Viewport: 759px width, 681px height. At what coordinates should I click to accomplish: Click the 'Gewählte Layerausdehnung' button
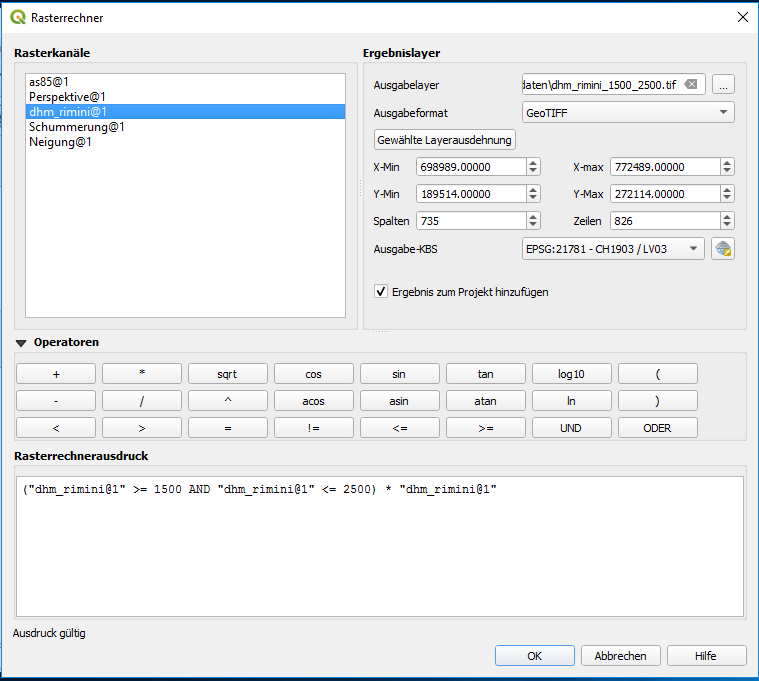[x=444, y=140]
